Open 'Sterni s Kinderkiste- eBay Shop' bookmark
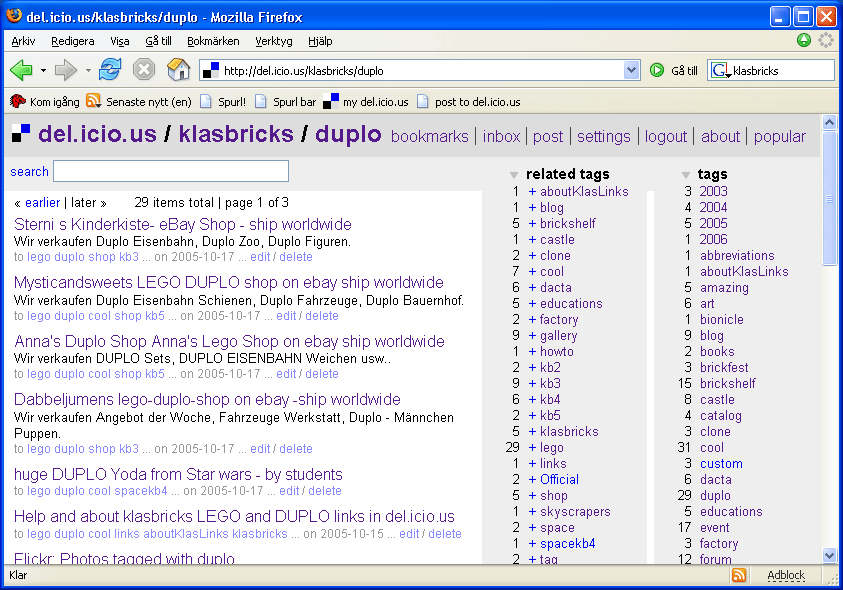This screenshot has height=590, width=843. [183, 224]
